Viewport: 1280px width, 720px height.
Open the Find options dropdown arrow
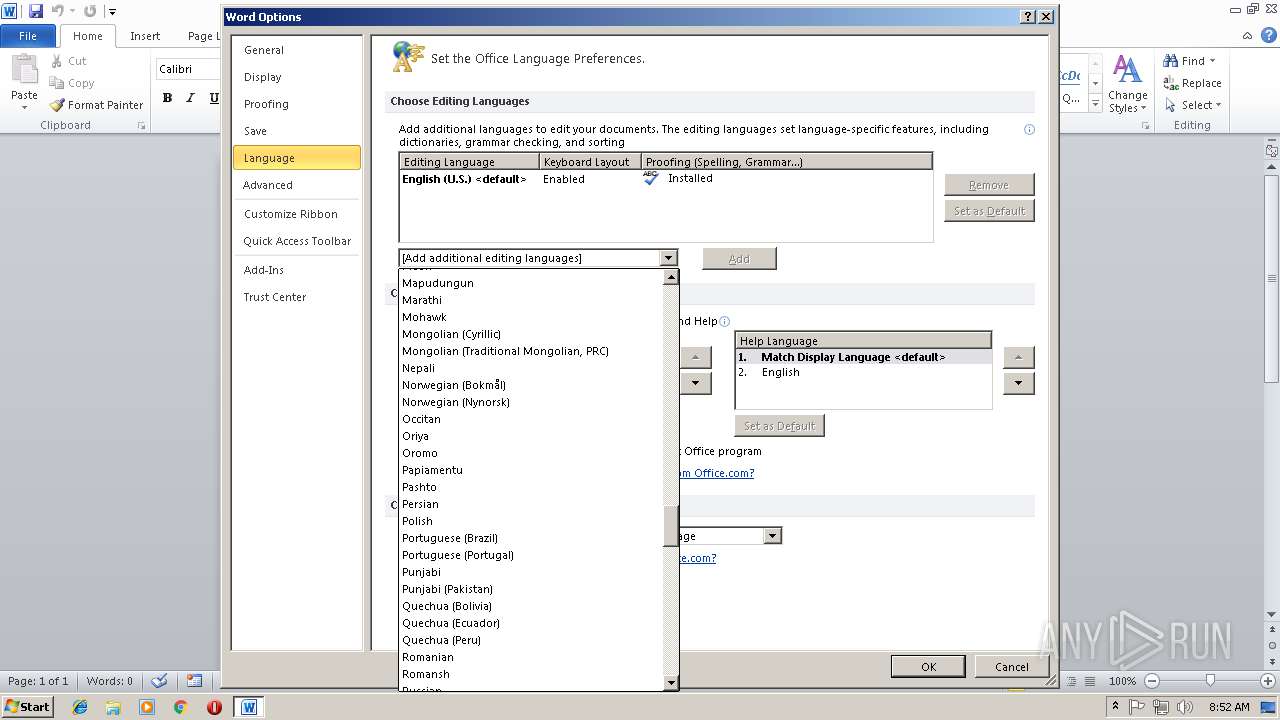click(x=1213, y=61)
